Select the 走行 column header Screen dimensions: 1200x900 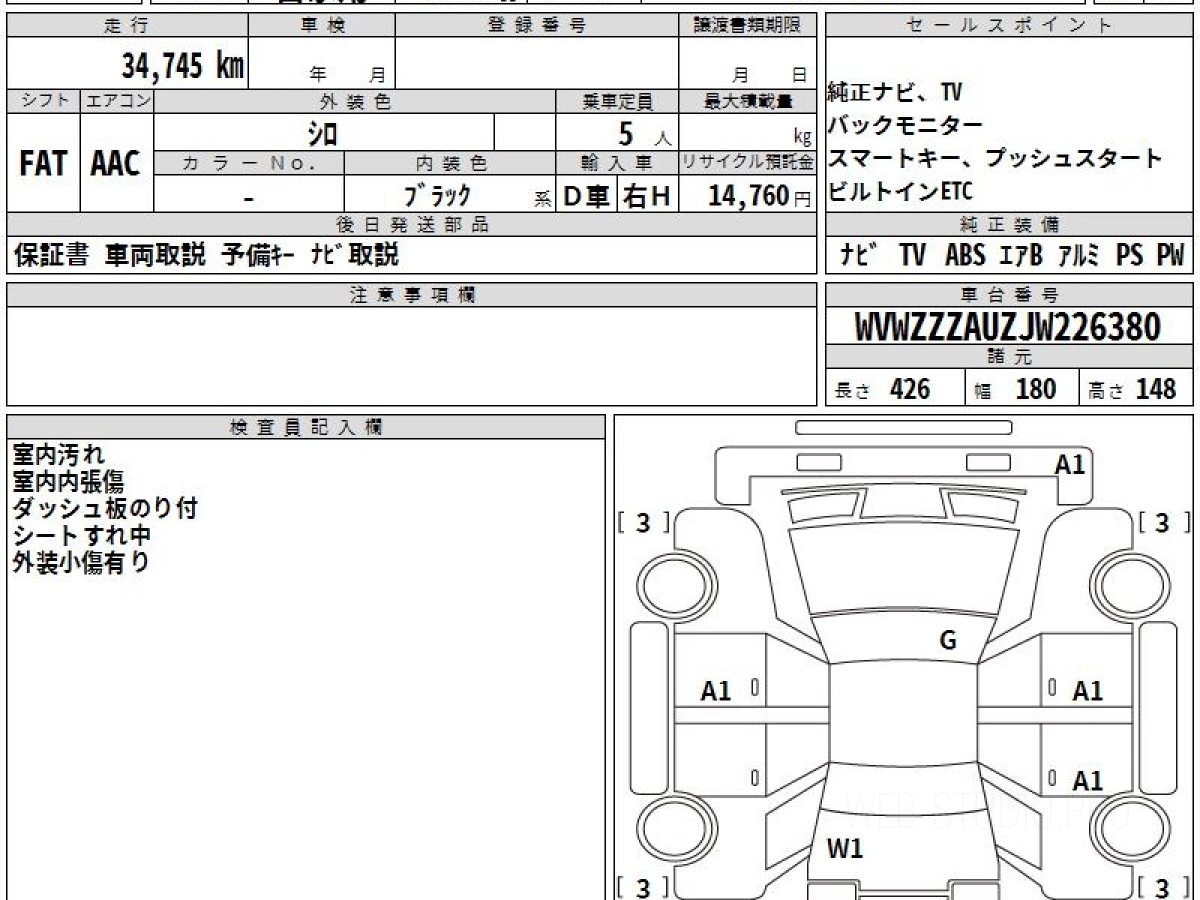pos(127,27)
